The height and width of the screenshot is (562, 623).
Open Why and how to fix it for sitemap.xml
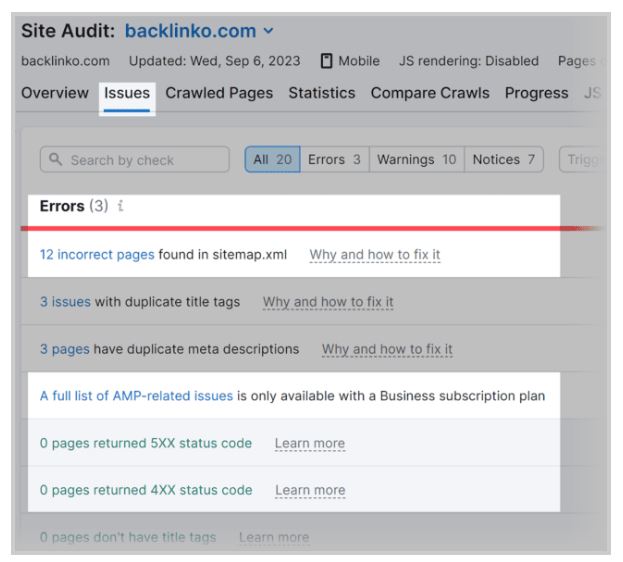375,254
